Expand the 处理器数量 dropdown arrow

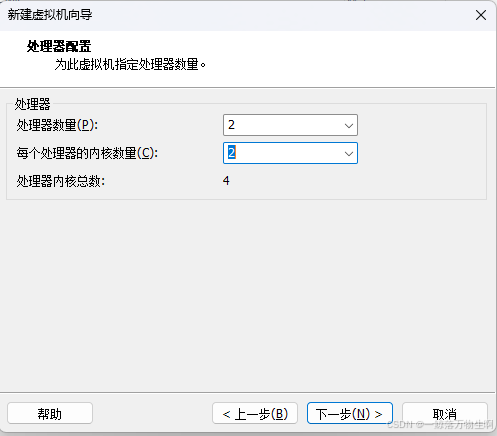click(x=349, y=125)
